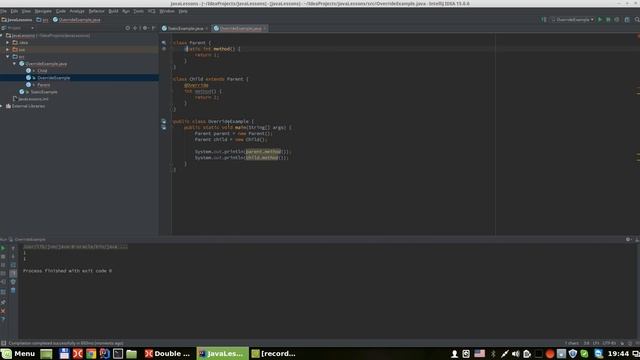The width and height of the screenshot is (640, 360).
Task: Open Run panel settings gear
Action: pyautogui.click(x=628, y=240)
